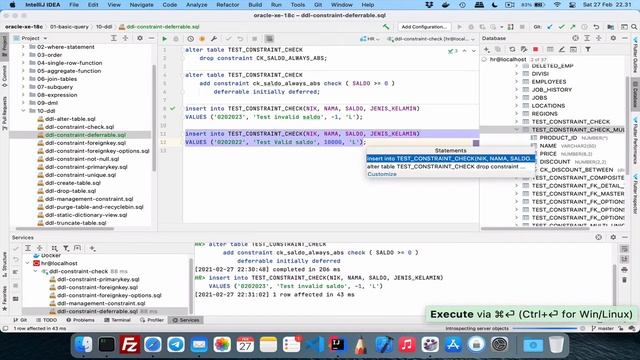Viewport: 640px width, 360px height.
Task: Toggle the Flutter Outline tool window button
Action: 636,55
